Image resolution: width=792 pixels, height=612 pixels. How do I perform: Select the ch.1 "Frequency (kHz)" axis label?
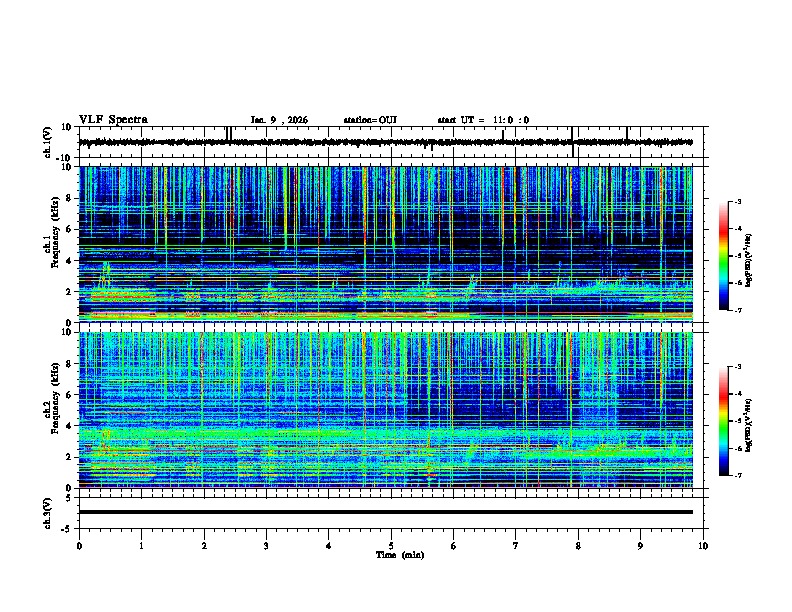(55, 232)
